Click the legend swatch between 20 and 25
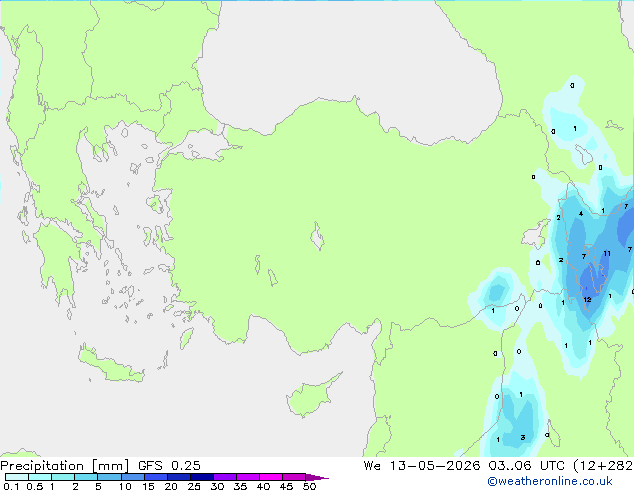 (178, 477)
